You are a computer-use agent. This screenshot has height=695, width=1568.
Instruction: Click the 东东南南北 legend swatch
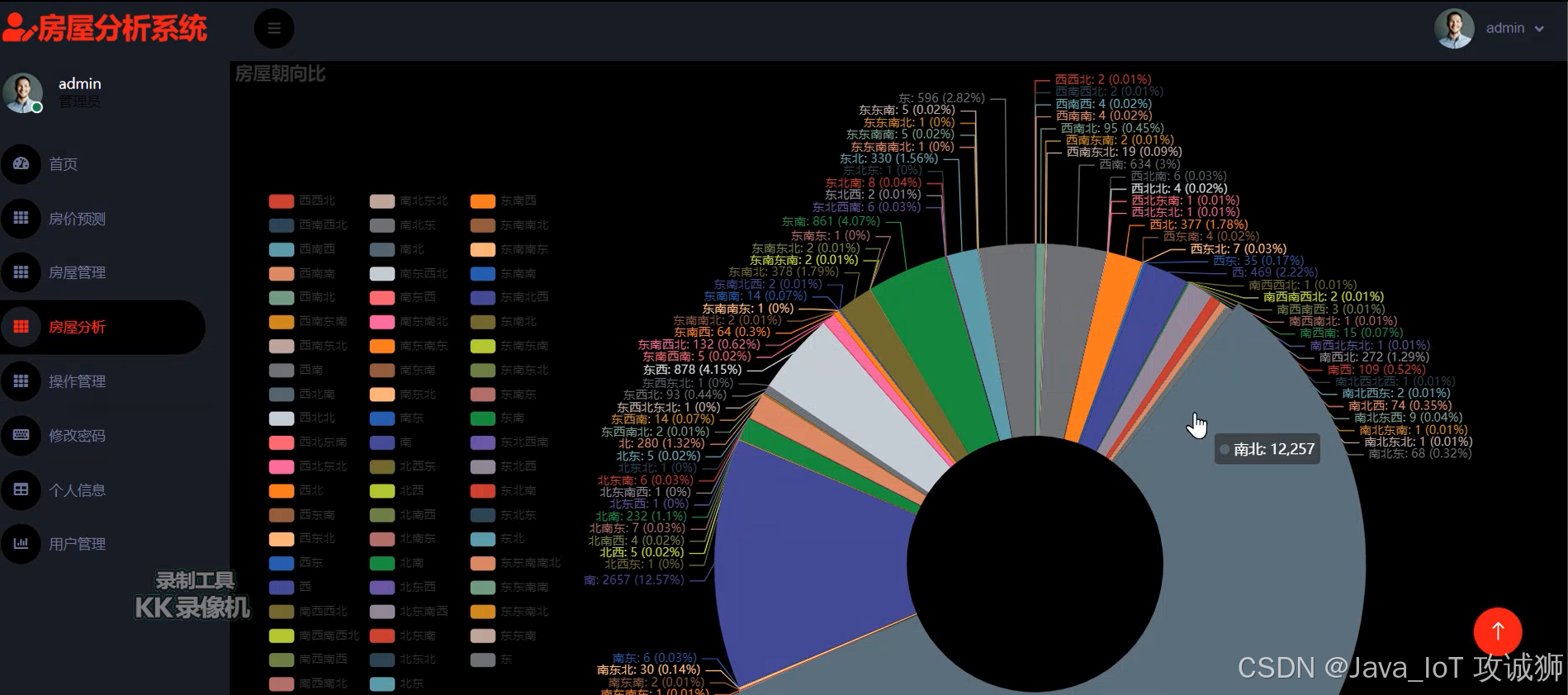pos(482,563)
